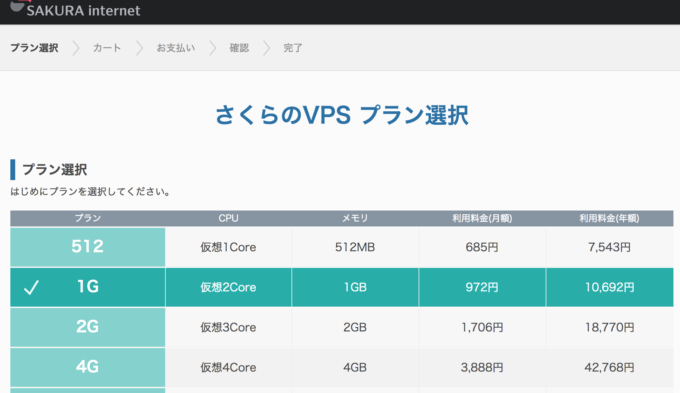The width and height of the screenshot is (680, 393).
Task: Click the CPU column header
Action: 228,218
